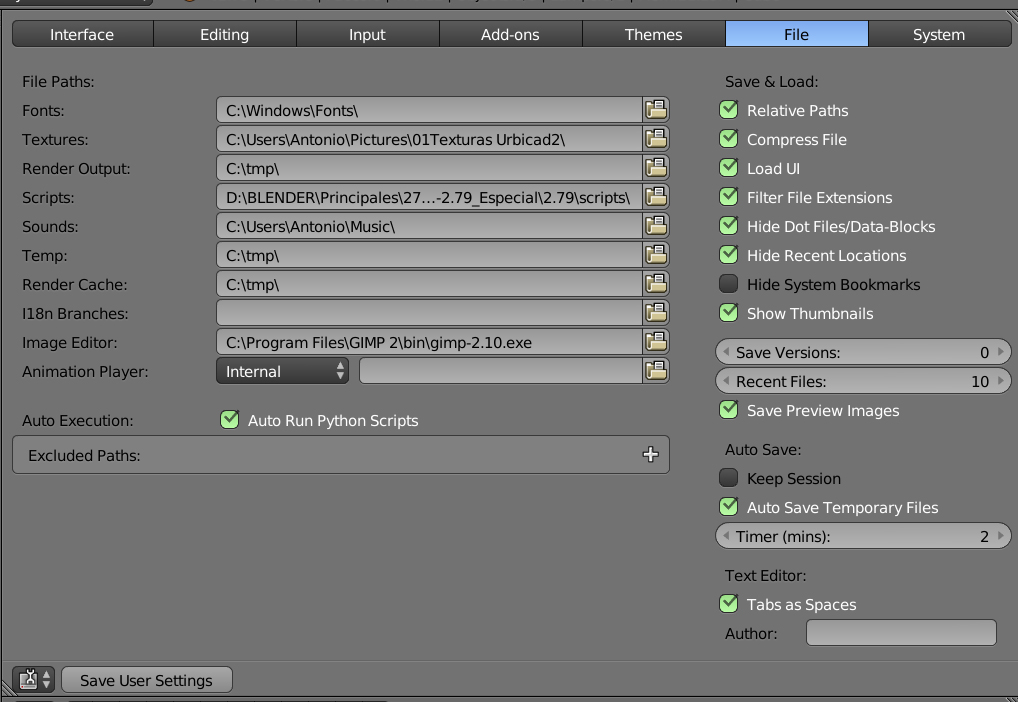Viewport: 1018px width, 702px height.
Task: Open the Themes tab
Action: (x=653, y=34)
